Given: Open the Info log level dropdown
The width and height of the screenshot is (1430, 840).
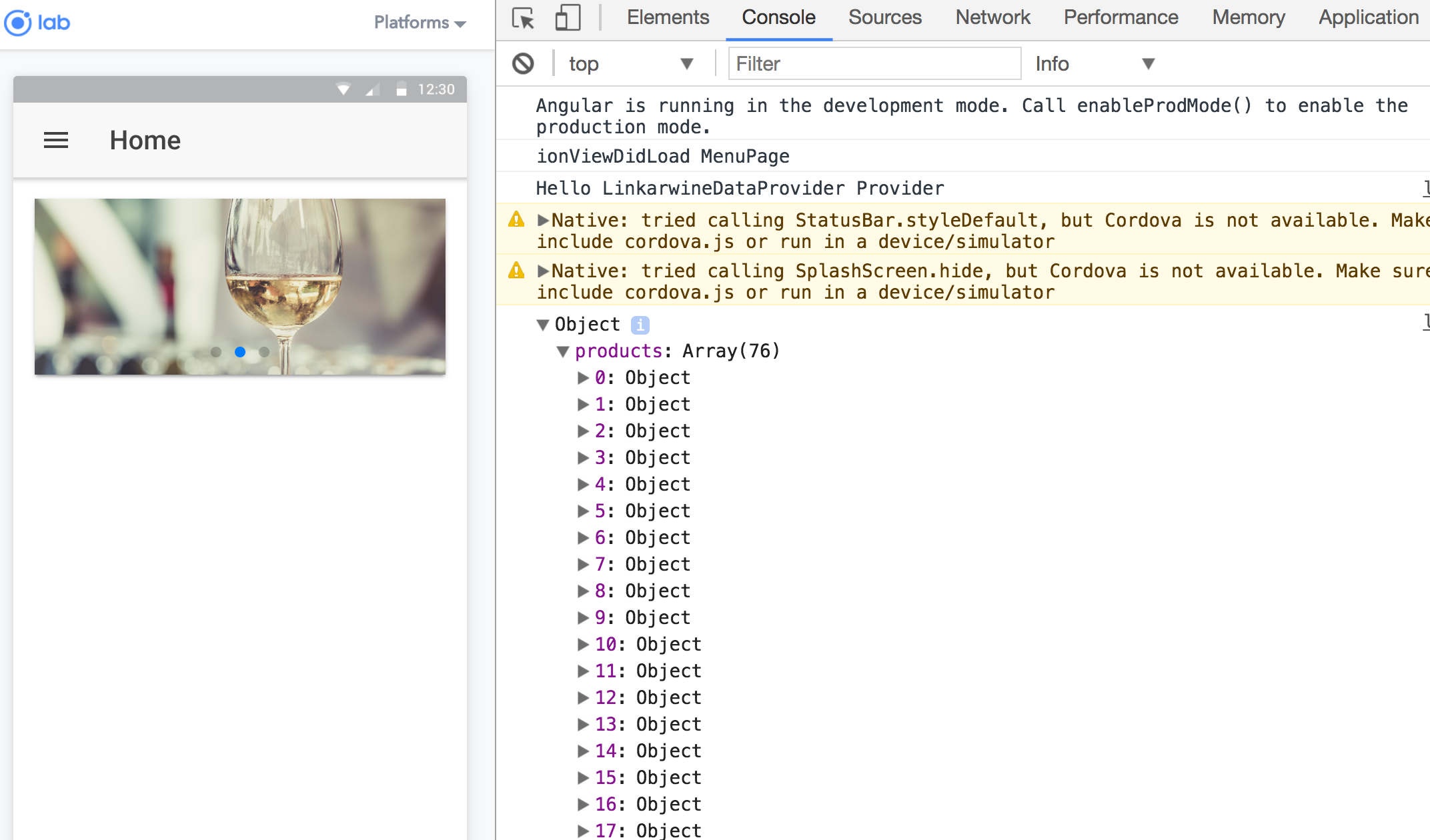Looking at the screenshot, I should coord(1094,64).
